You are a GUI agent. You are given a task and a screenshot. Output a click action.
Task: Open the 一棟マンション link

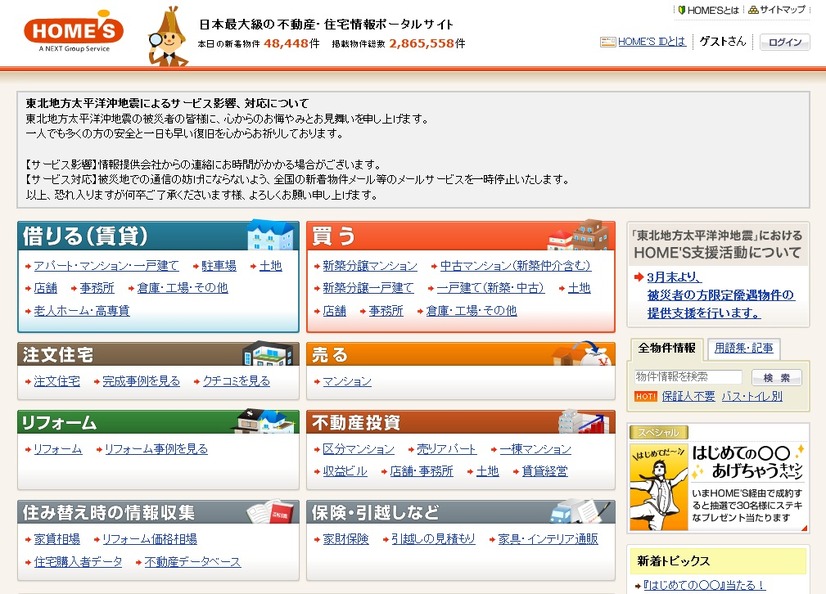coord(535,449)
